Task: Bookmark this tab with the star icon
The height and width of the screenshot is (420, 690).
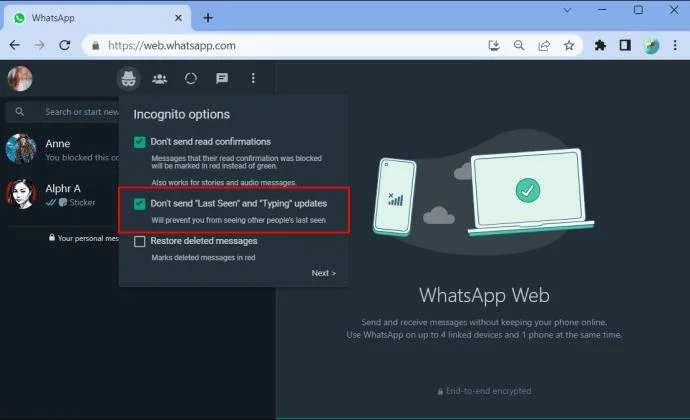Action: (x=569, y=45)
